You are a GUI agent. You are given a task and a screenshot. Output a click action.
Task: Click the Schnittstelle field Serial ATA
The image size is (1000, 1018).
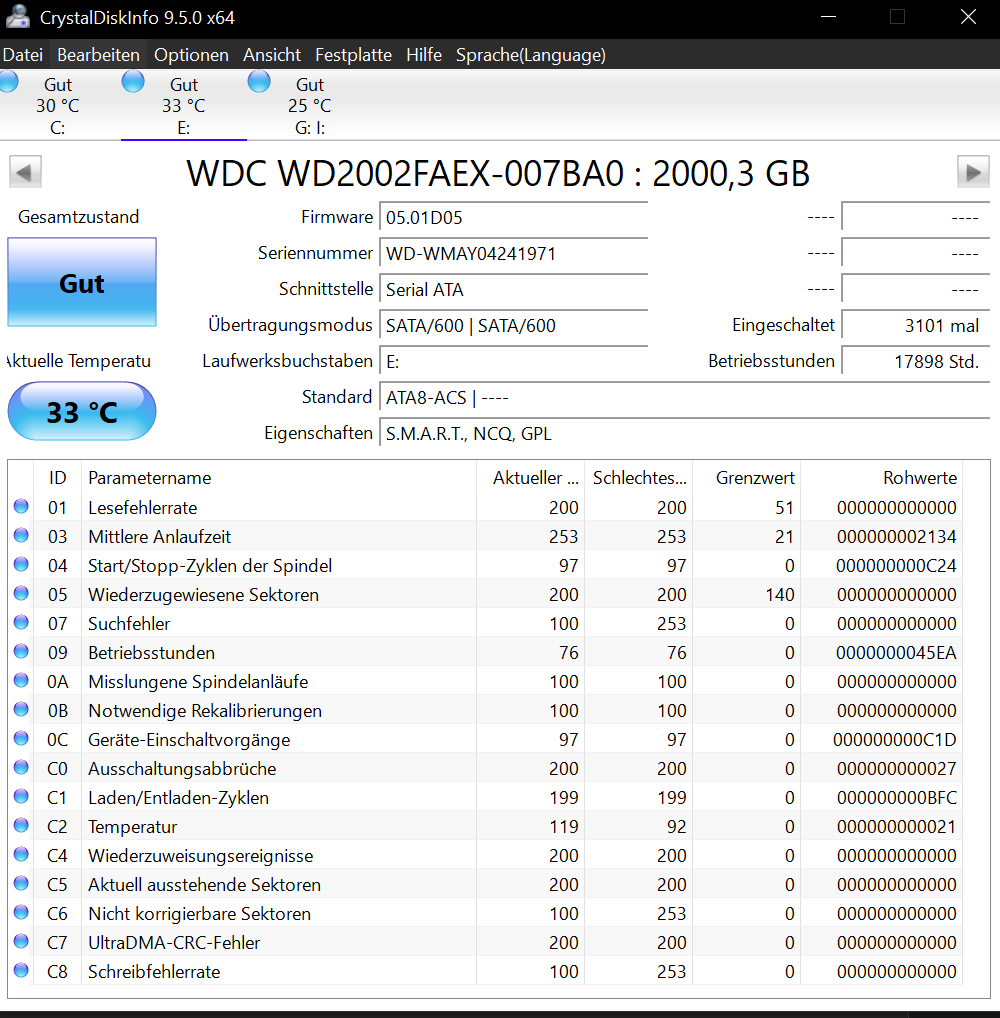(514, 289)
